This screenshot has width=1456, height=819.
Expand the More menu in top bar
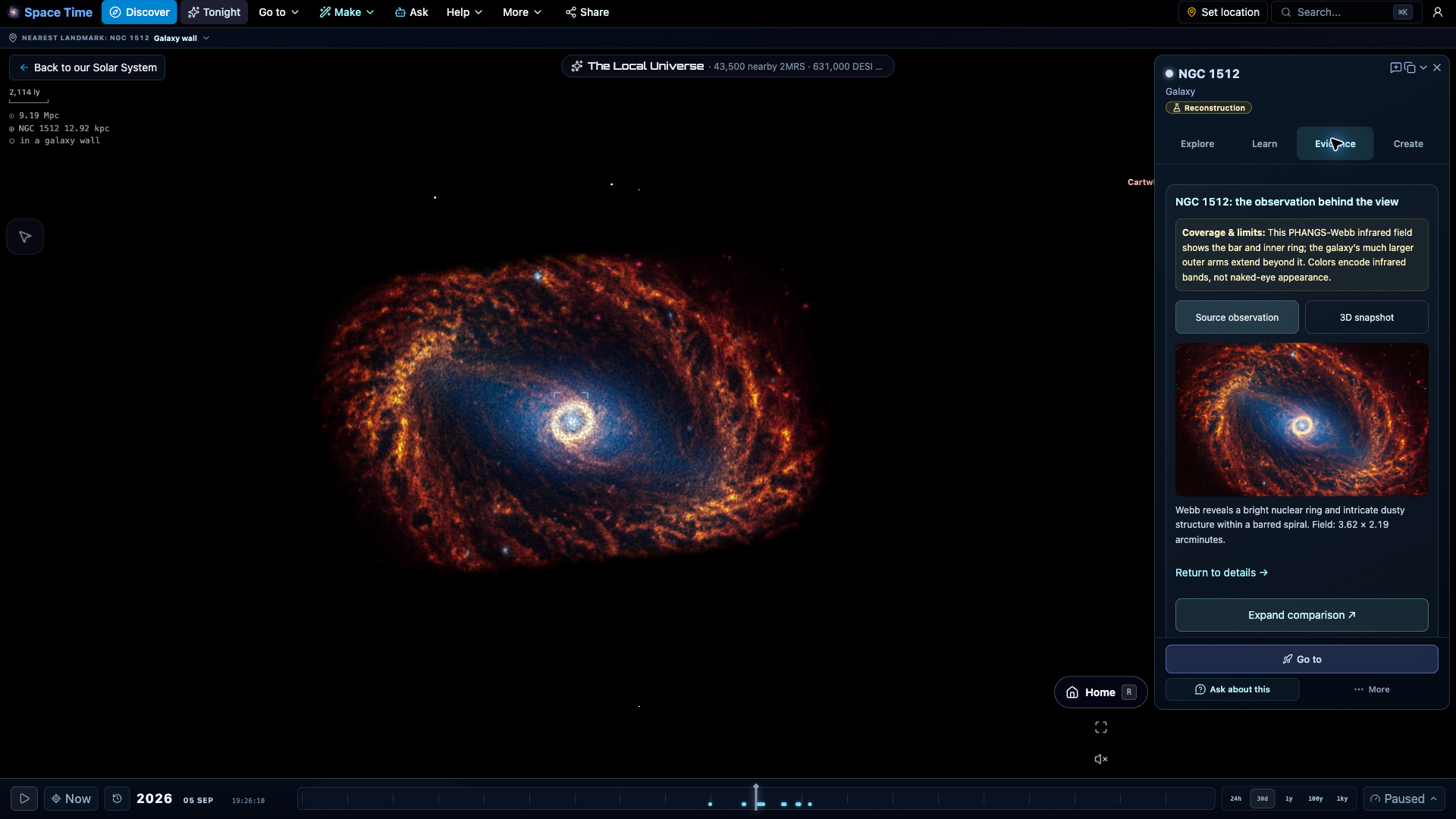click(522, 12)
